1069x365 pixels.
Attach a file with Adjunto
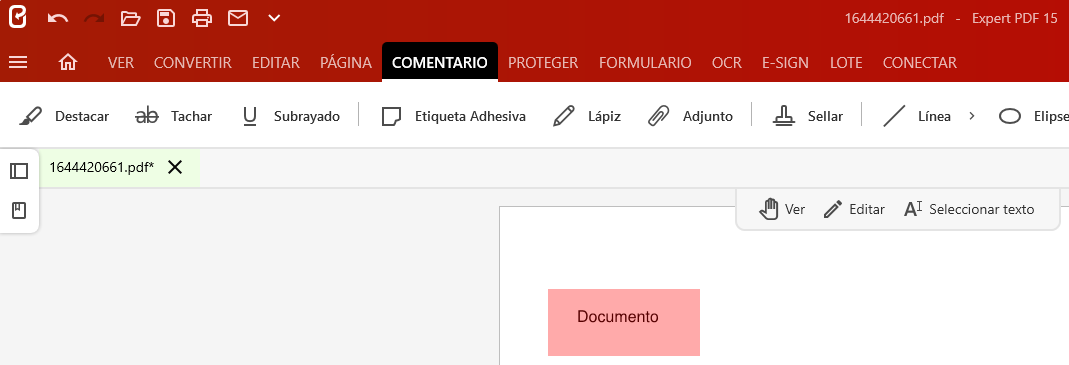tap(690, 117)
